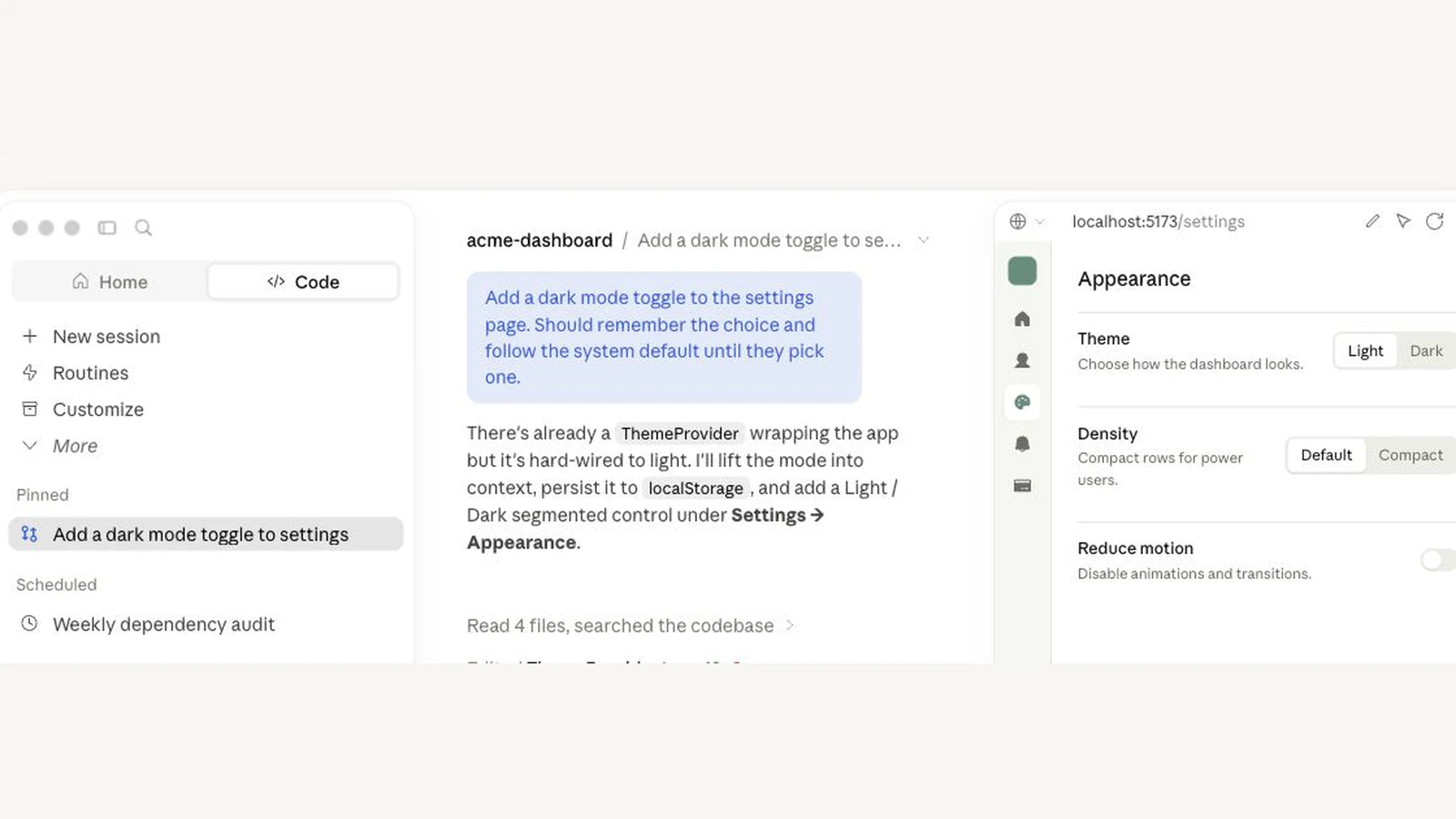The image size is (1456, 819).
Task: Open Weekly dependency audit scheduled task
Action: 164,624
